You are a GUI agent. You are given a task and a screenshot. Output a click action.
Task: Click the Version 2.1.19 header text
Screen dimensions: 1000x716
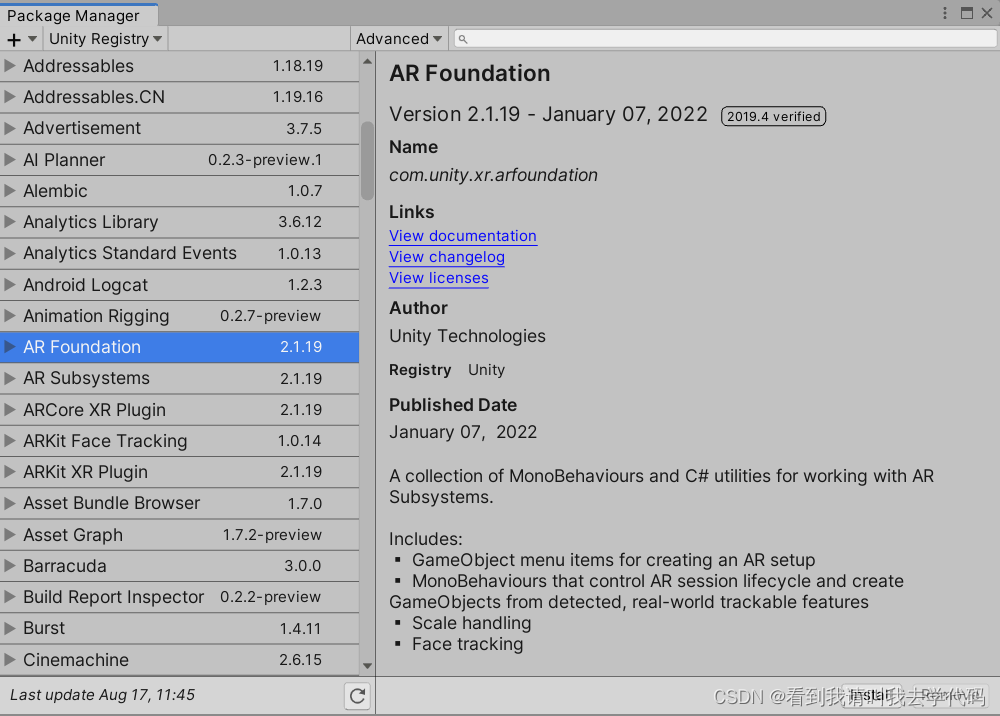pos(548,114)
